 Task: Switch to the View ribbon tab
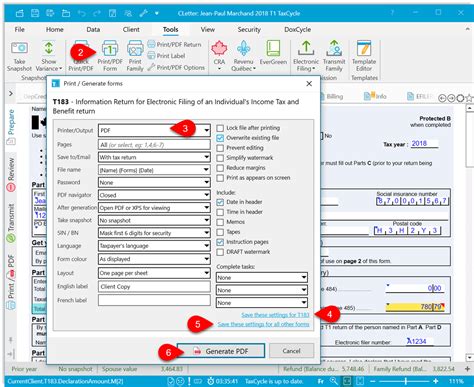pyautogui.click(x=208, y=29)
